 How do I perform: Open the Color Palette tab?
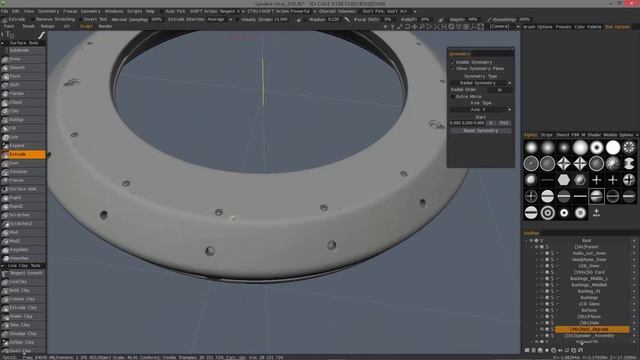pyautogui.click(x=588, y=27)
